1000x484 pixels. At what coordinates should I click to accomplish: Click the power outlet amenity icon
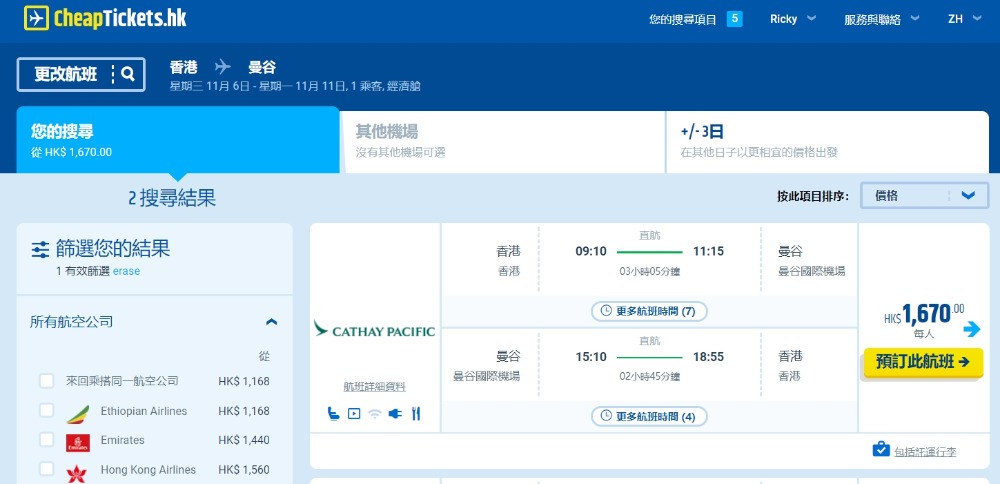point(395,414)
